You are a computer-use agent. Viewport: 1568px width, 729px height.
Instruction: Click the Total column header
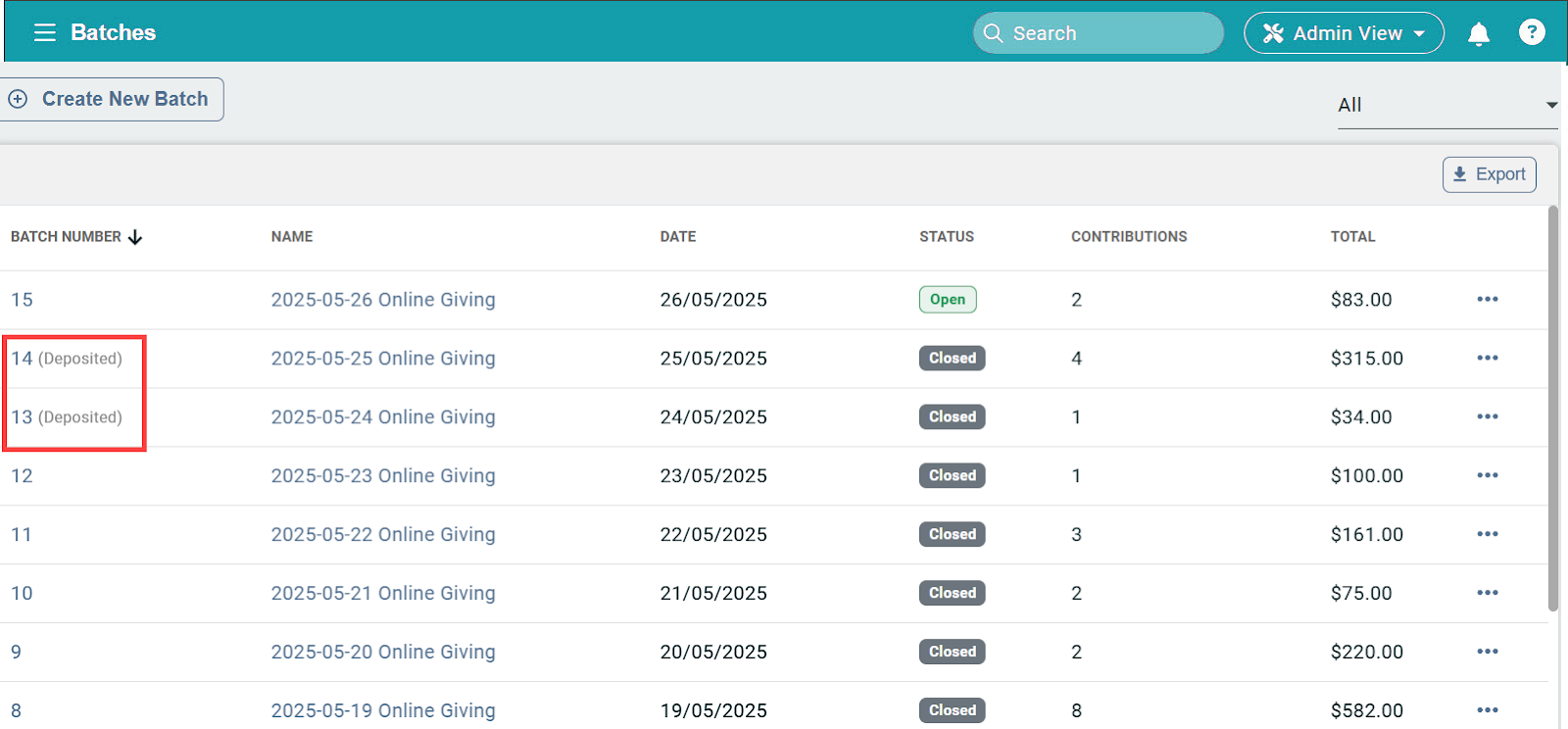[1352, 237]
